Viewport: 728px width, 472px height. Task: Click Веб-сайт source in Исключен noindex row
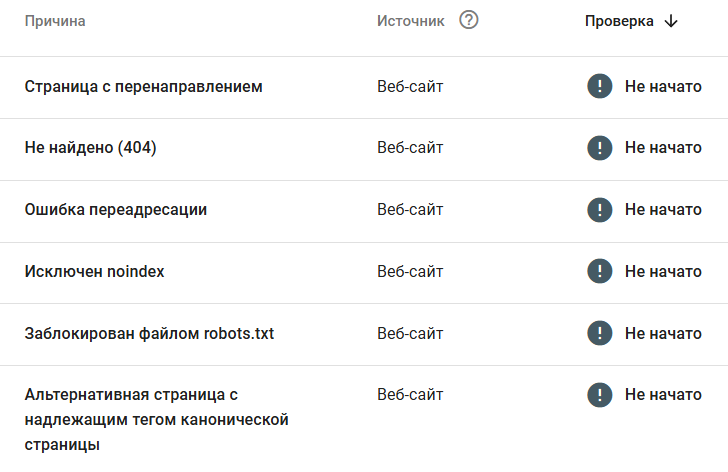pyautogui.click(x=410, y=272)
